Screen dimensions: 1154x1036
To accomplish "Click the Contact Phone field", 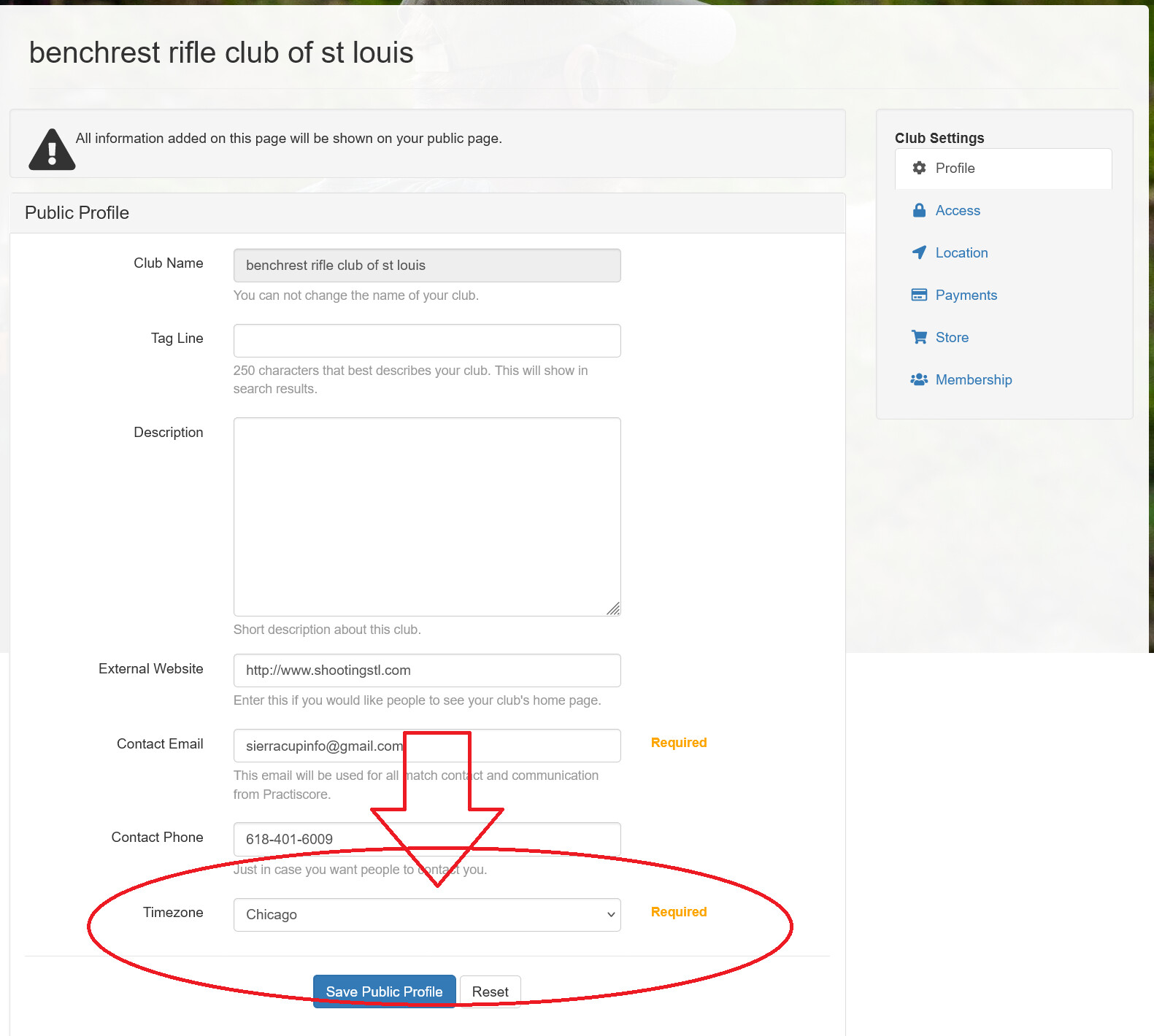I will coord(427,839).
